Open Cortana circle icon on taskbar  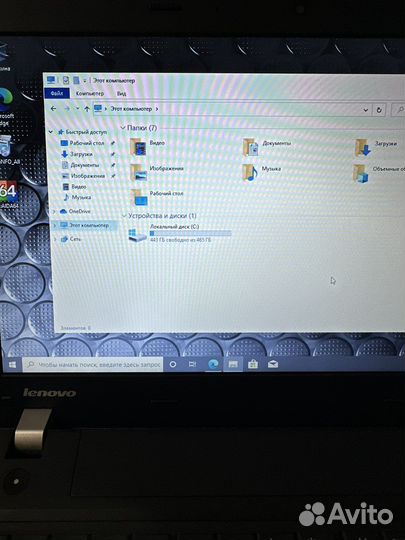click(173, 364)
